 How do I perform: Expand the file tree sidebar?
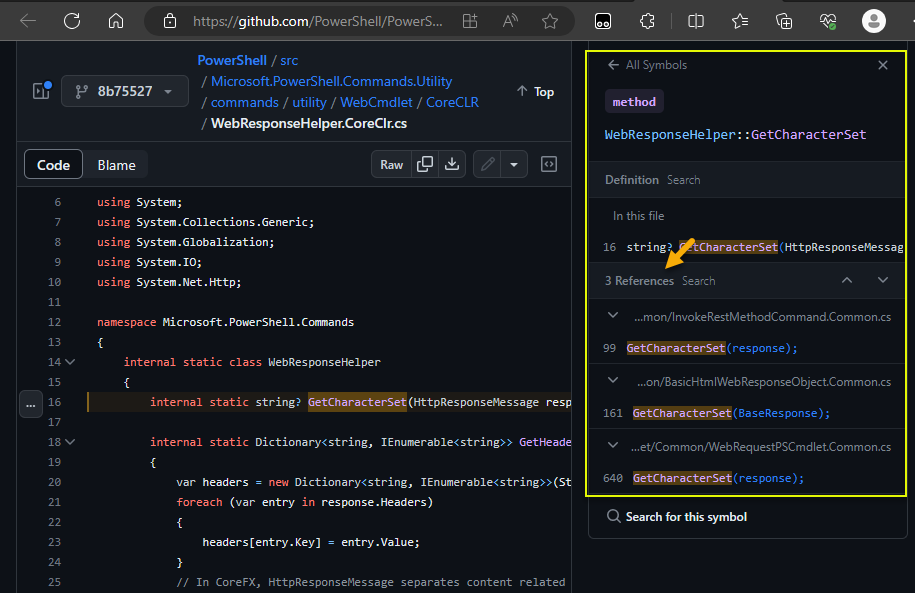[x=41, y=91]
